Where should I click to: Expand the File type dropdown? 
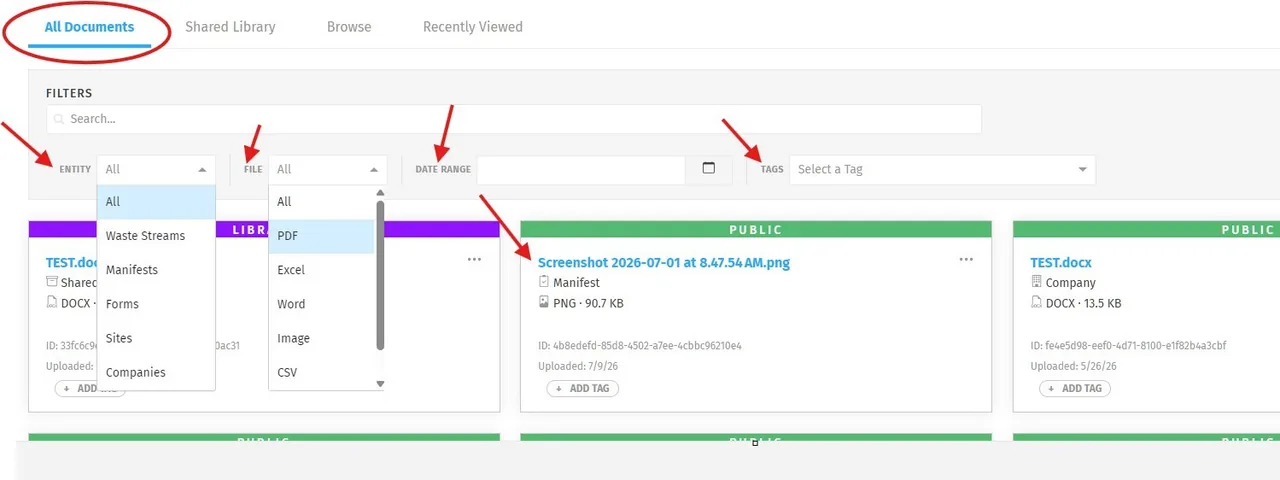pos(327,169)
